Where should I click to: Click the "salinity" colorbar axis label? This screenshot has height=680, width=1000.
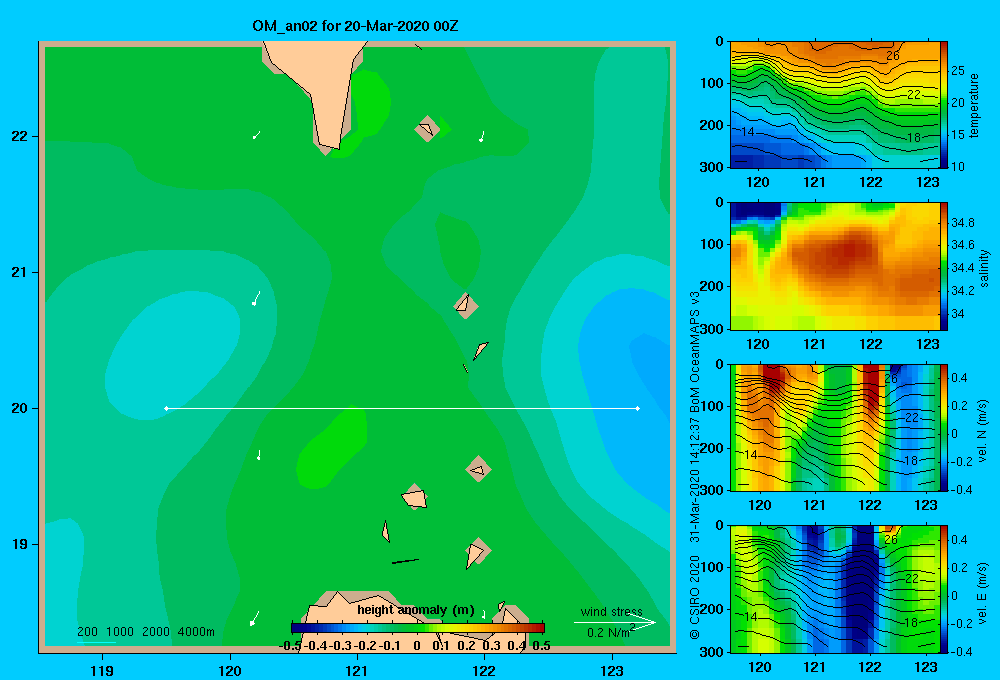point(984,269)
